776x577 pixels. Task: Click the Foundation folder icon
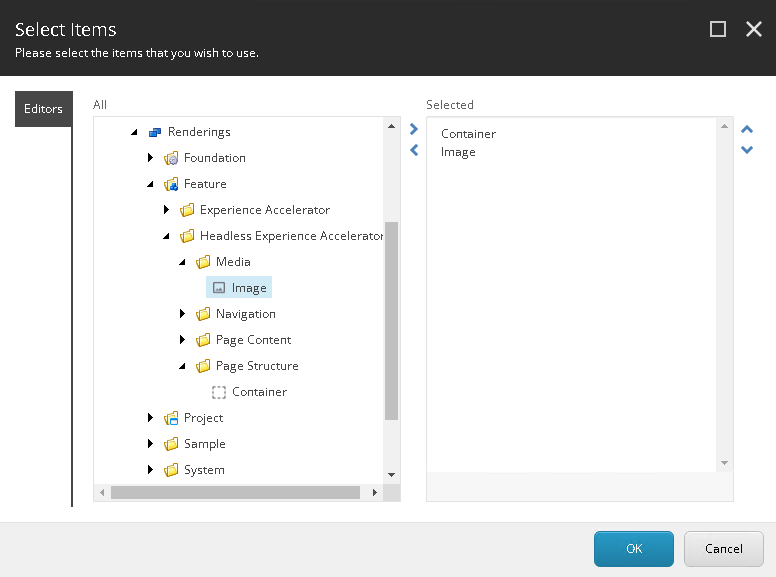click(x=171, y=158)
